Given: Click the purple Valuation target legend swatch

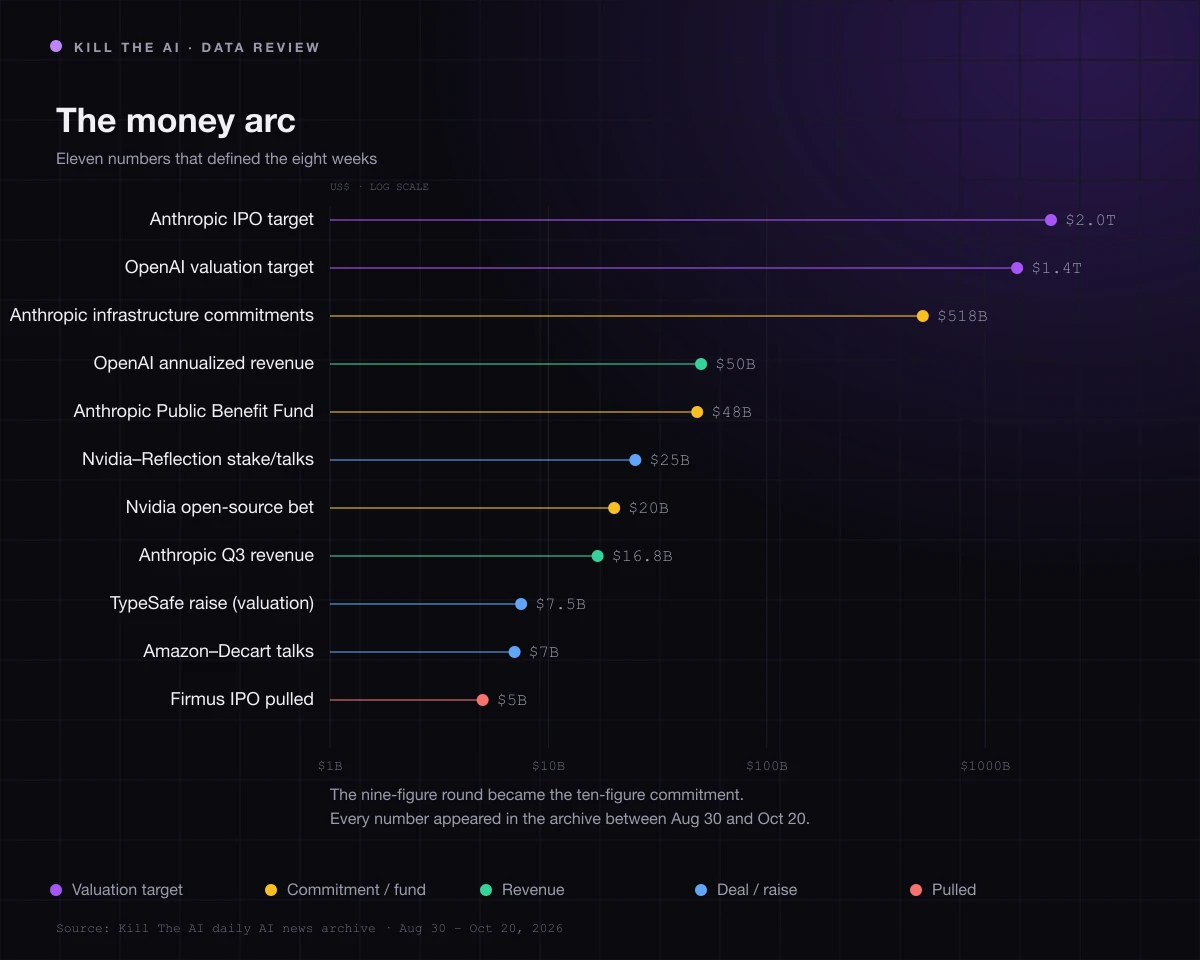Looking at the screenshot, I should pyautogui.click(x=56, y=890).
